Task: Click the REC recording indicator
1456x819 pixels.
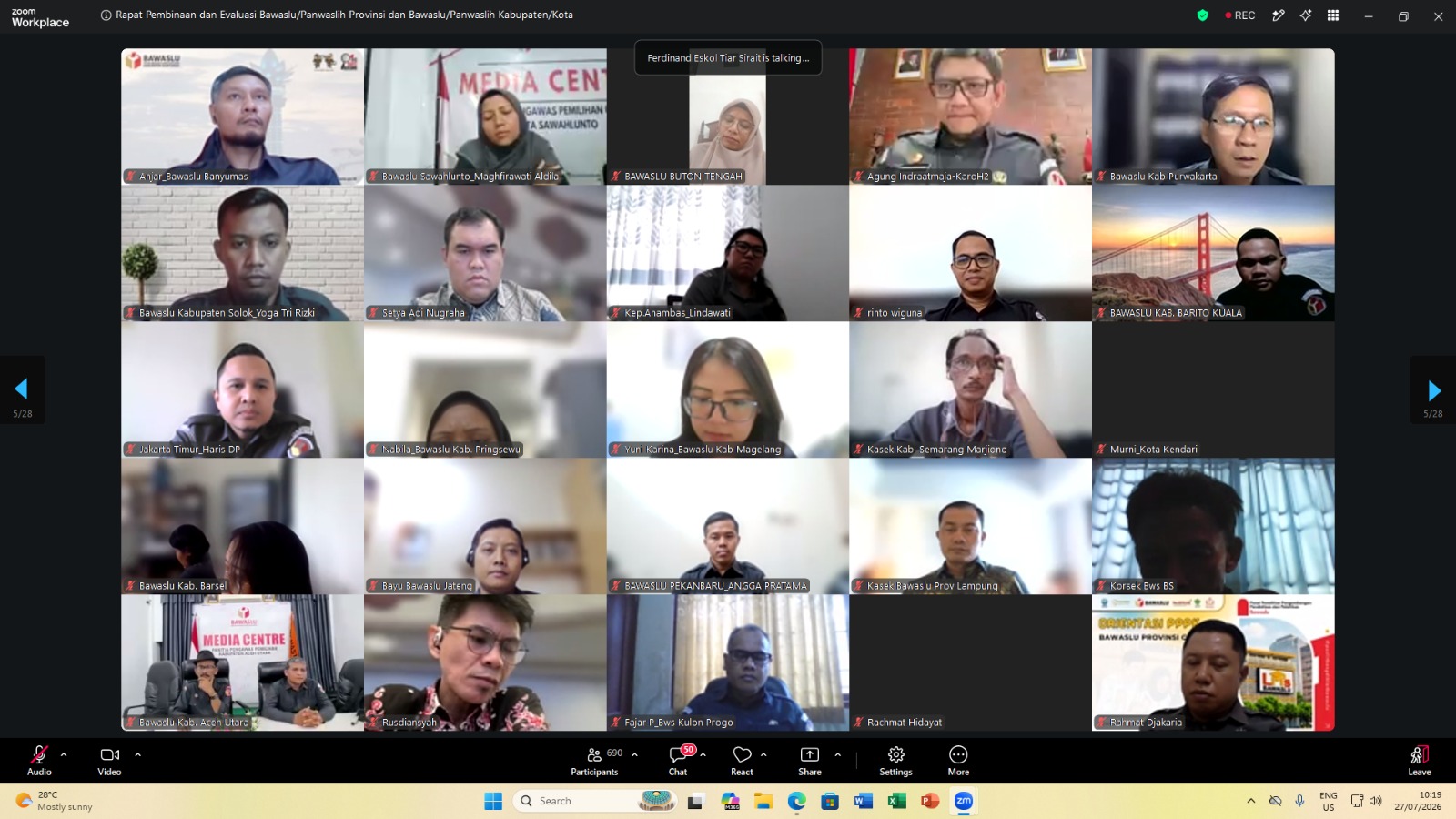Action: pos(1240,15)
